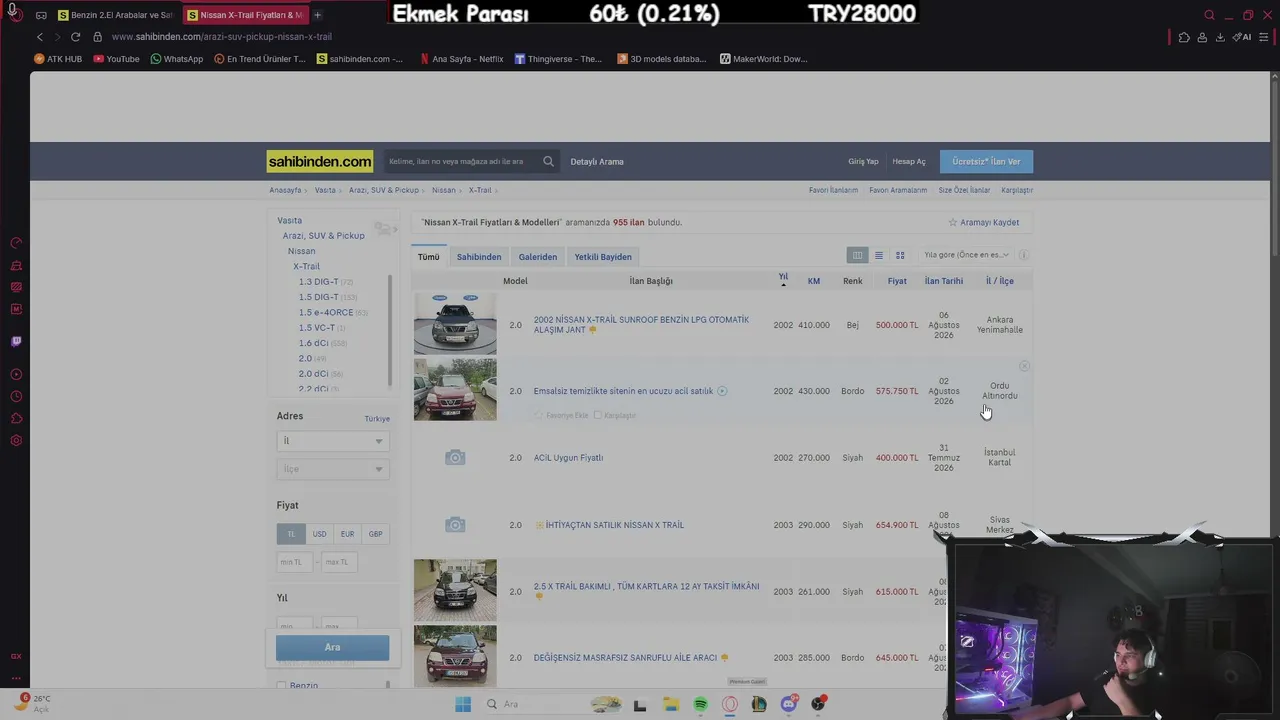This screenshot has height=720, width=1280.
Task: Open the 2002 Nissan X-Trail Sunroof listing thumbnail
Action: pyautogui.click(x=455, y=324)
